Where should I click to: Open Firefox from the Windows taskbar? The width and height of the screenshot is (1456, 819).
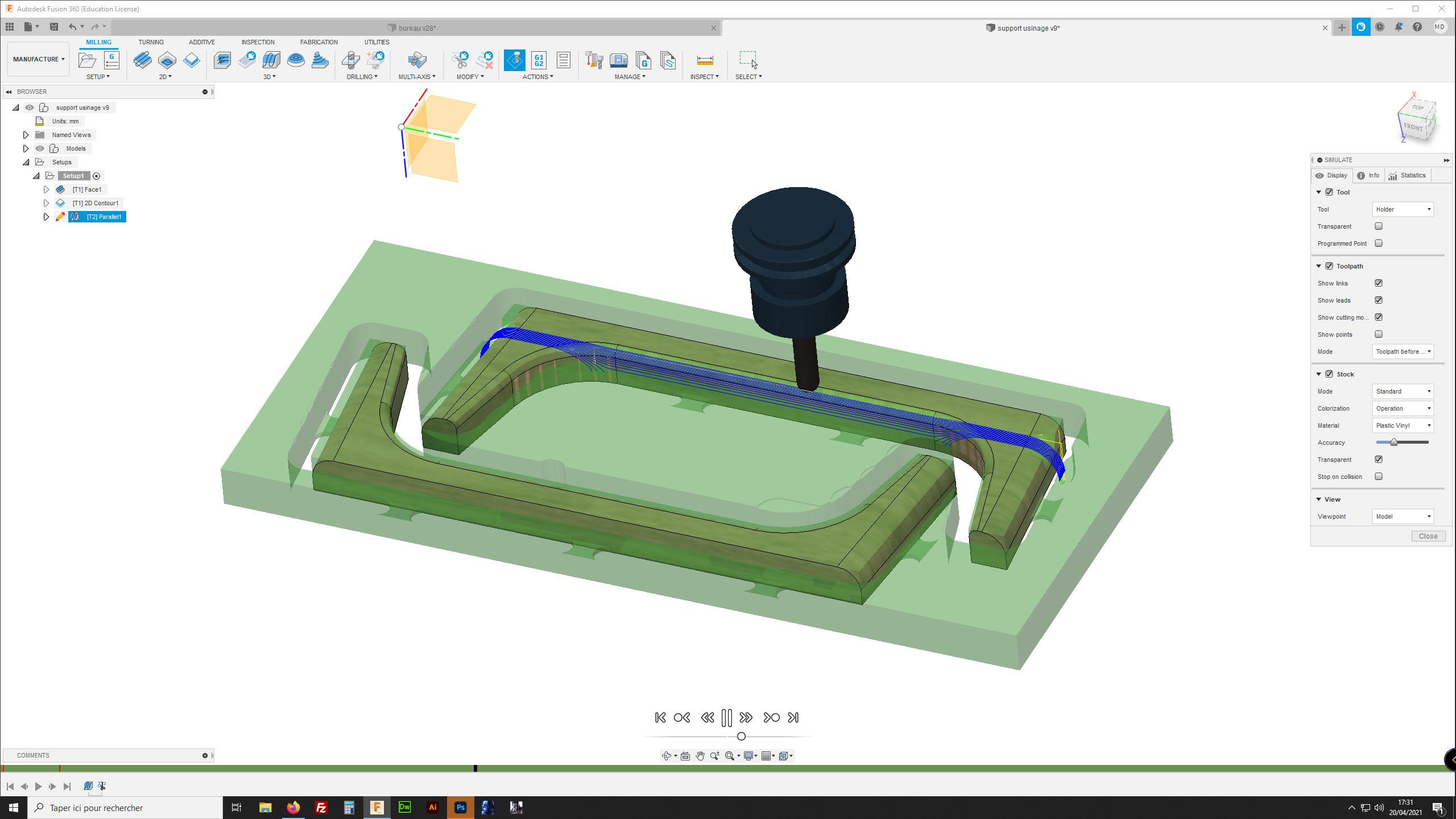293,808
